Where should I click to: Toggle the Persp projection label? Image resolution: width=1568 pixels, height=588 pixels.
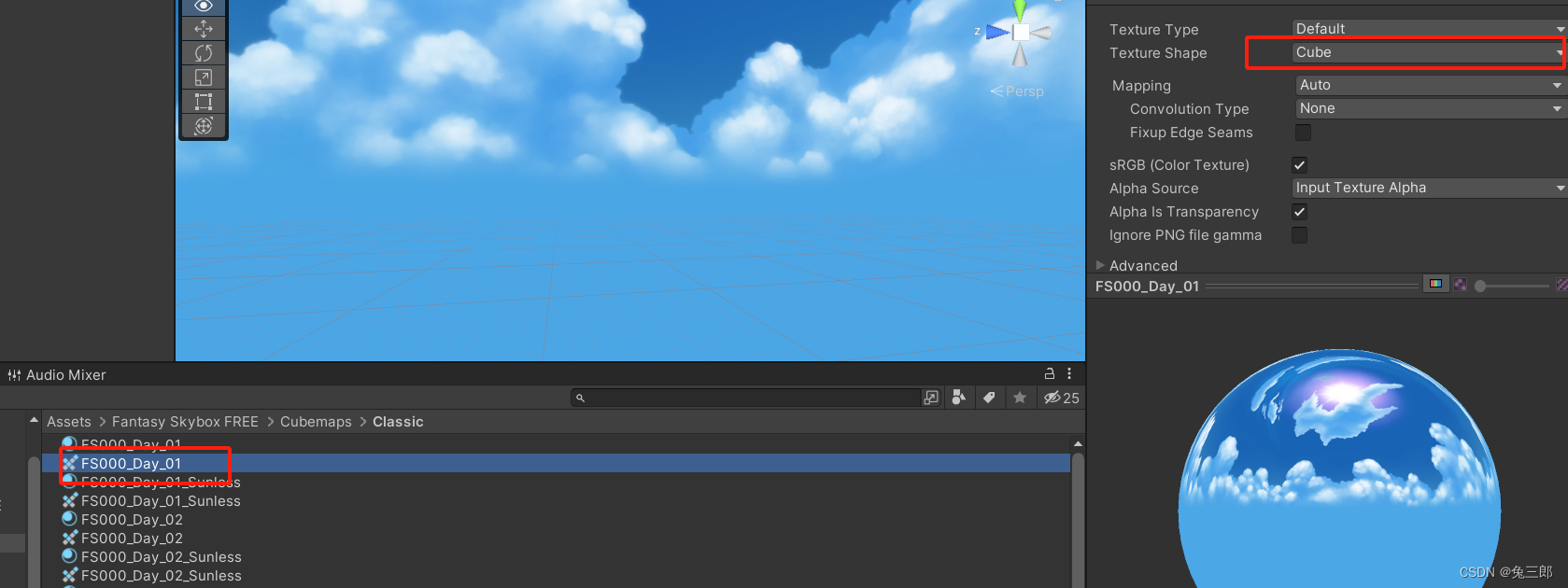tap(1018, 91)
